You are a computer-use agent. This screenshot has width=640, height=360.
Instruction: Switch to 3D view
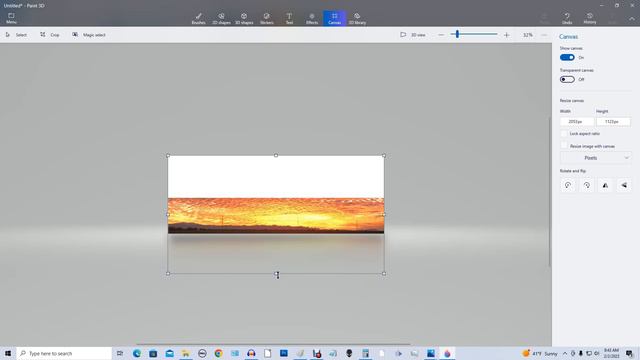(x=413, y=35)
